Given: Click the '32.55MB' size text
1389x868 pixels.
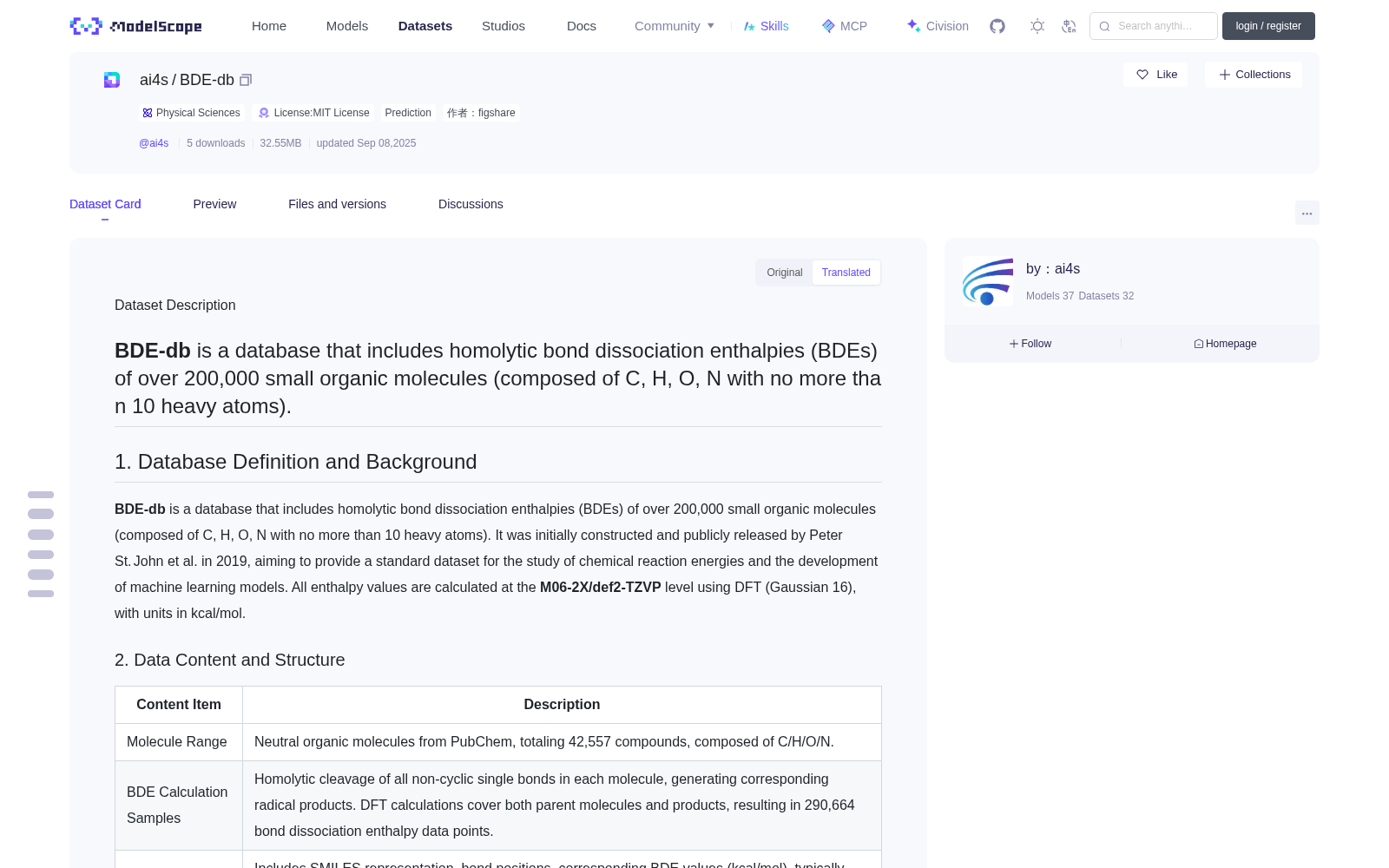Looking at the screenshot, I should (x=280, y=143).
